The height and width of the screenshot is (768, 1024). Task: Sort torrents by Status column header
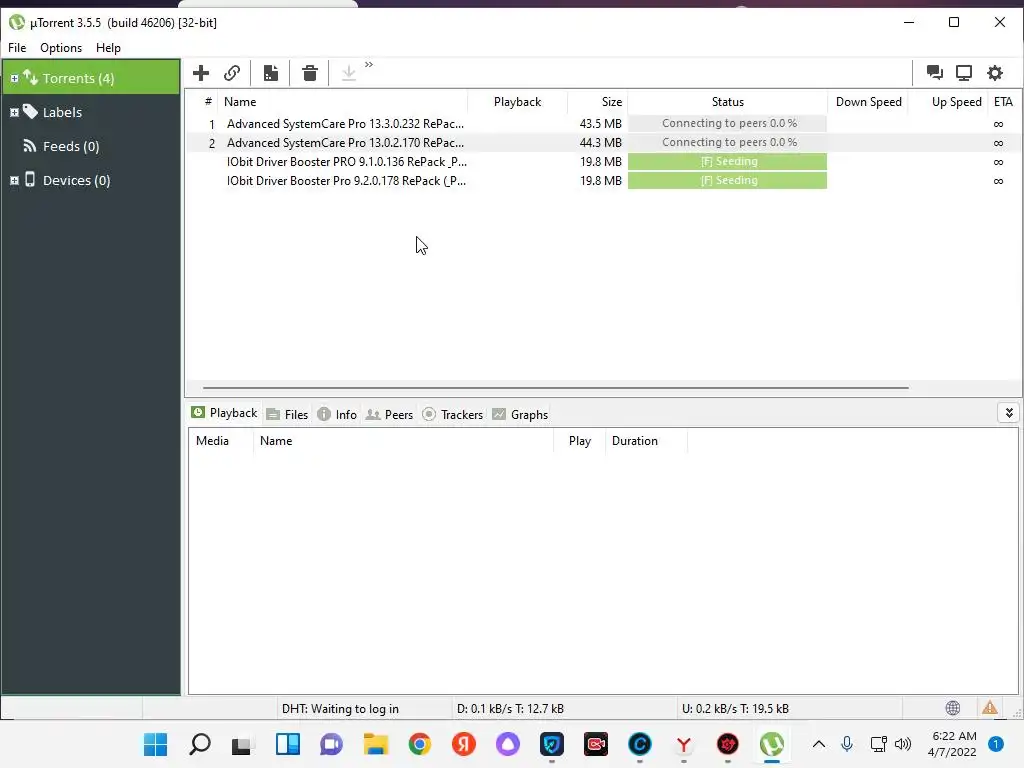pyautogui.click(x=728, y=102)
